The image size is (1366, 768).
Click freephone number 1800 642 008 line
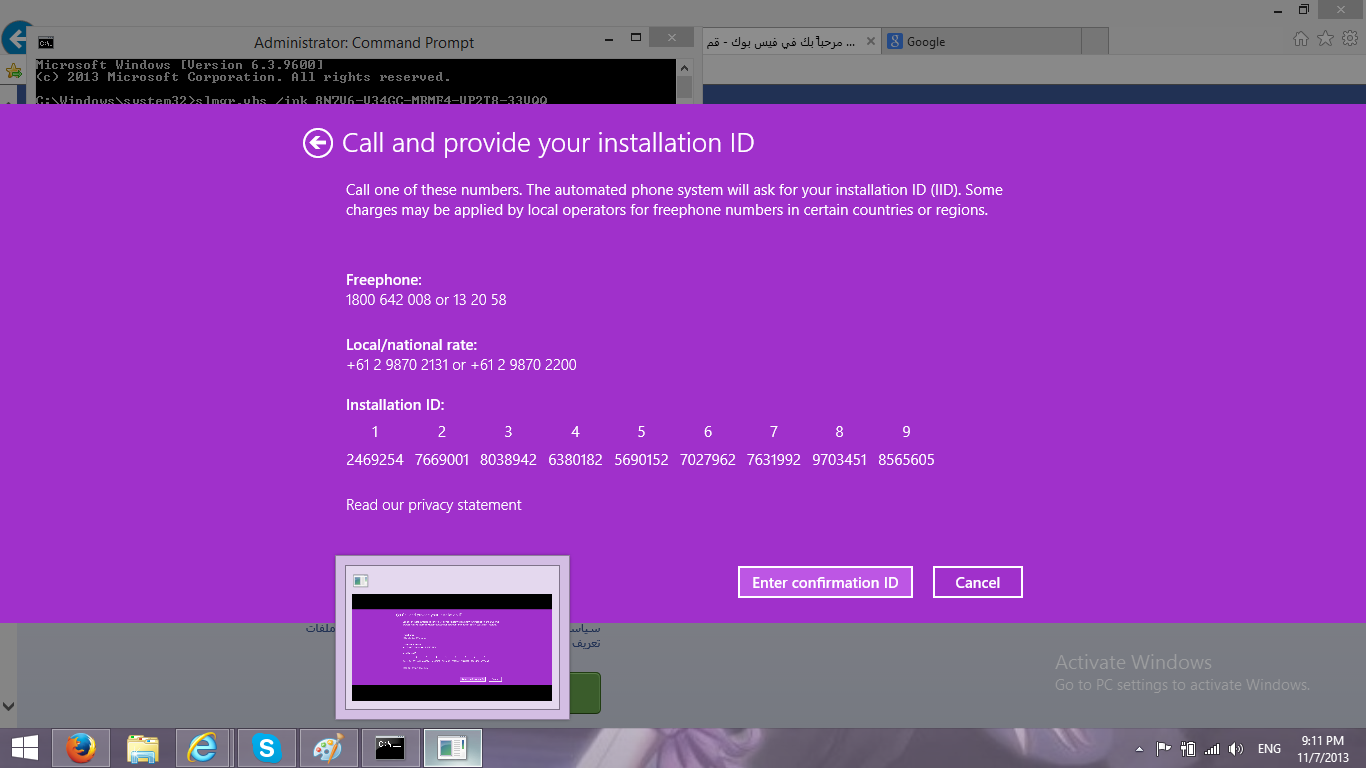[x=426, y=300]
